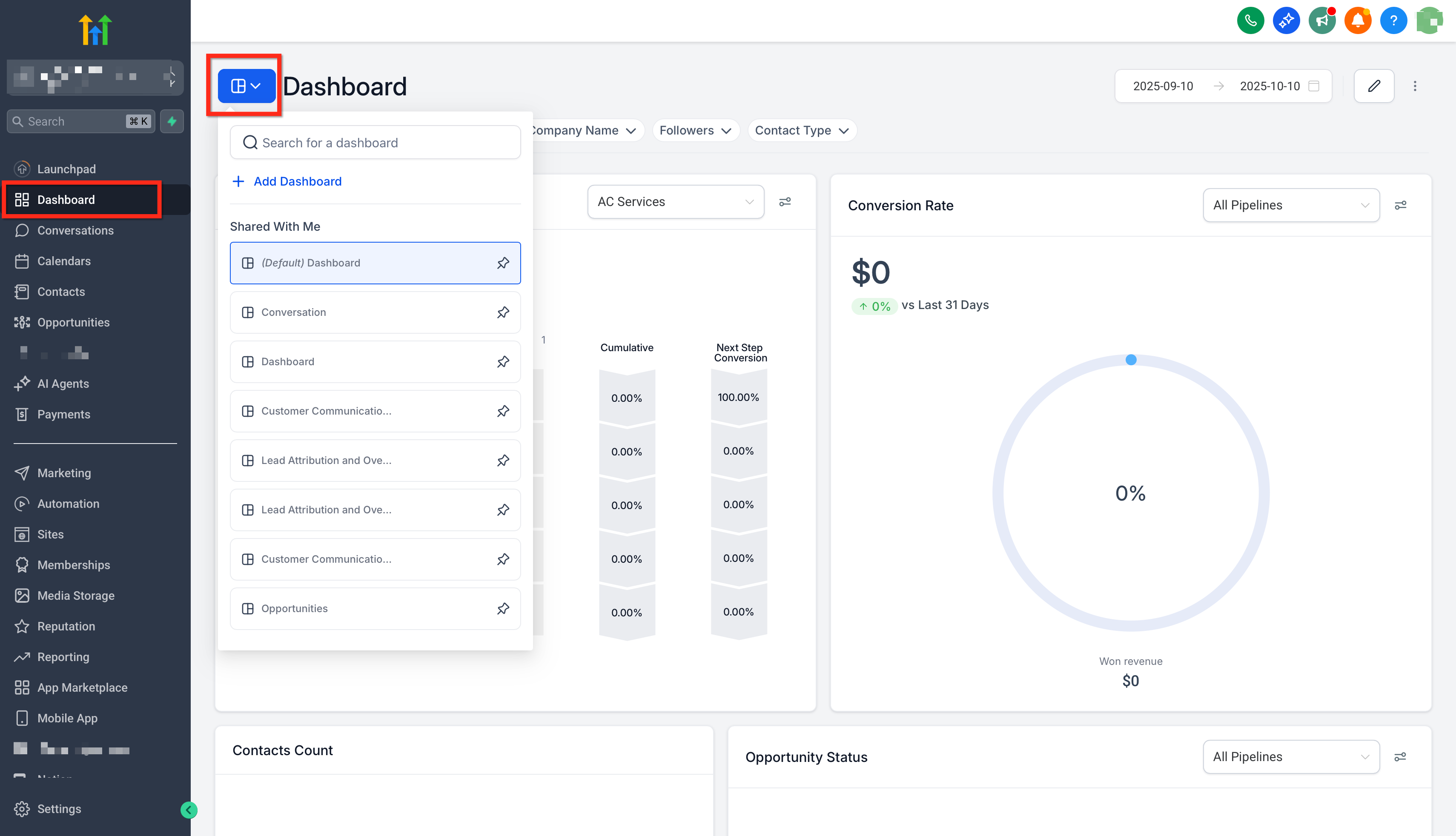
Task: Open the three-dot more options menu
Action: click(x=1415, y=86)
